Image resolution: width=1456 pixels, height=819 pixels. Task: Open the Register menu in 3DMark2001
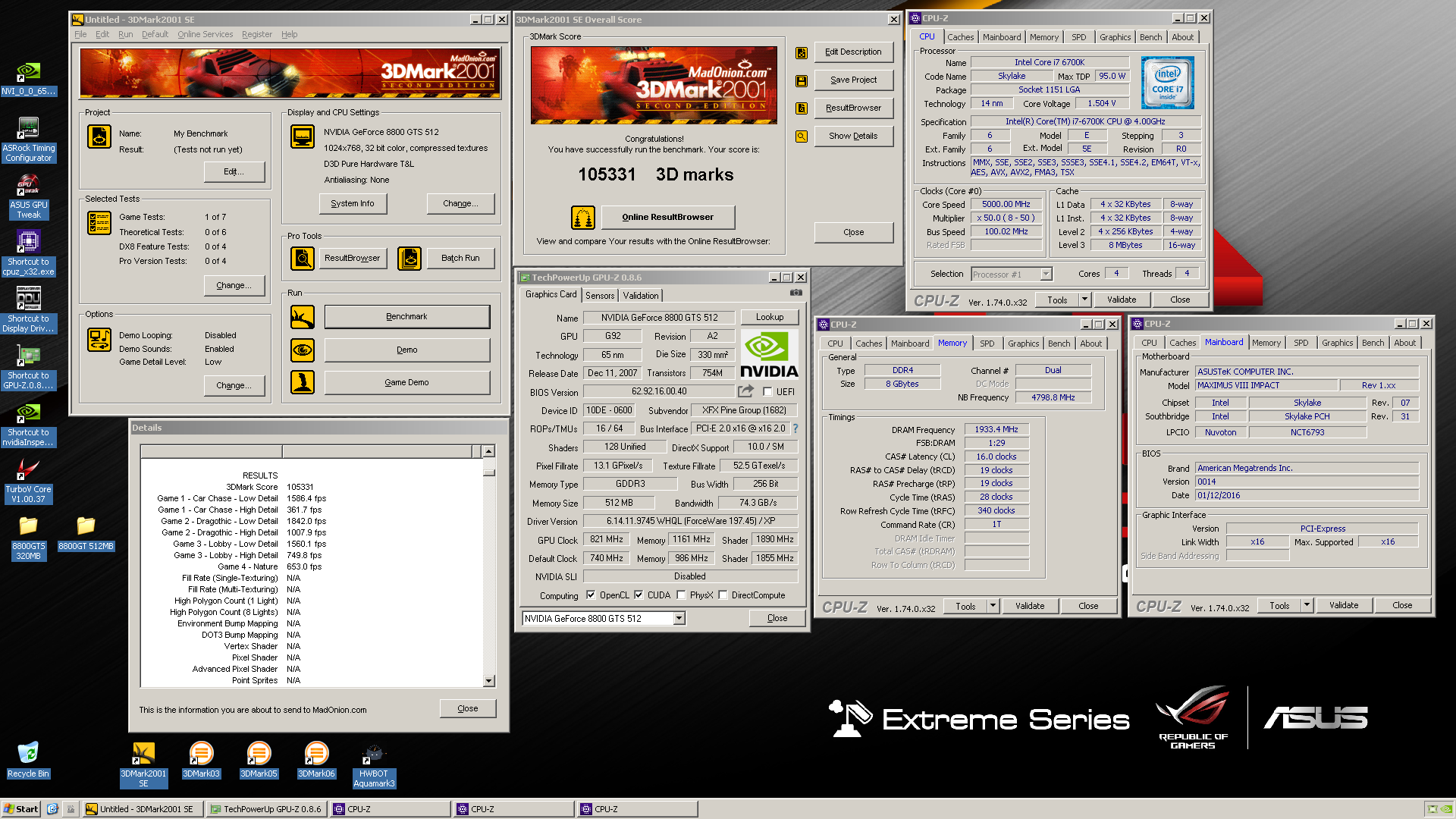click(257, 34)
